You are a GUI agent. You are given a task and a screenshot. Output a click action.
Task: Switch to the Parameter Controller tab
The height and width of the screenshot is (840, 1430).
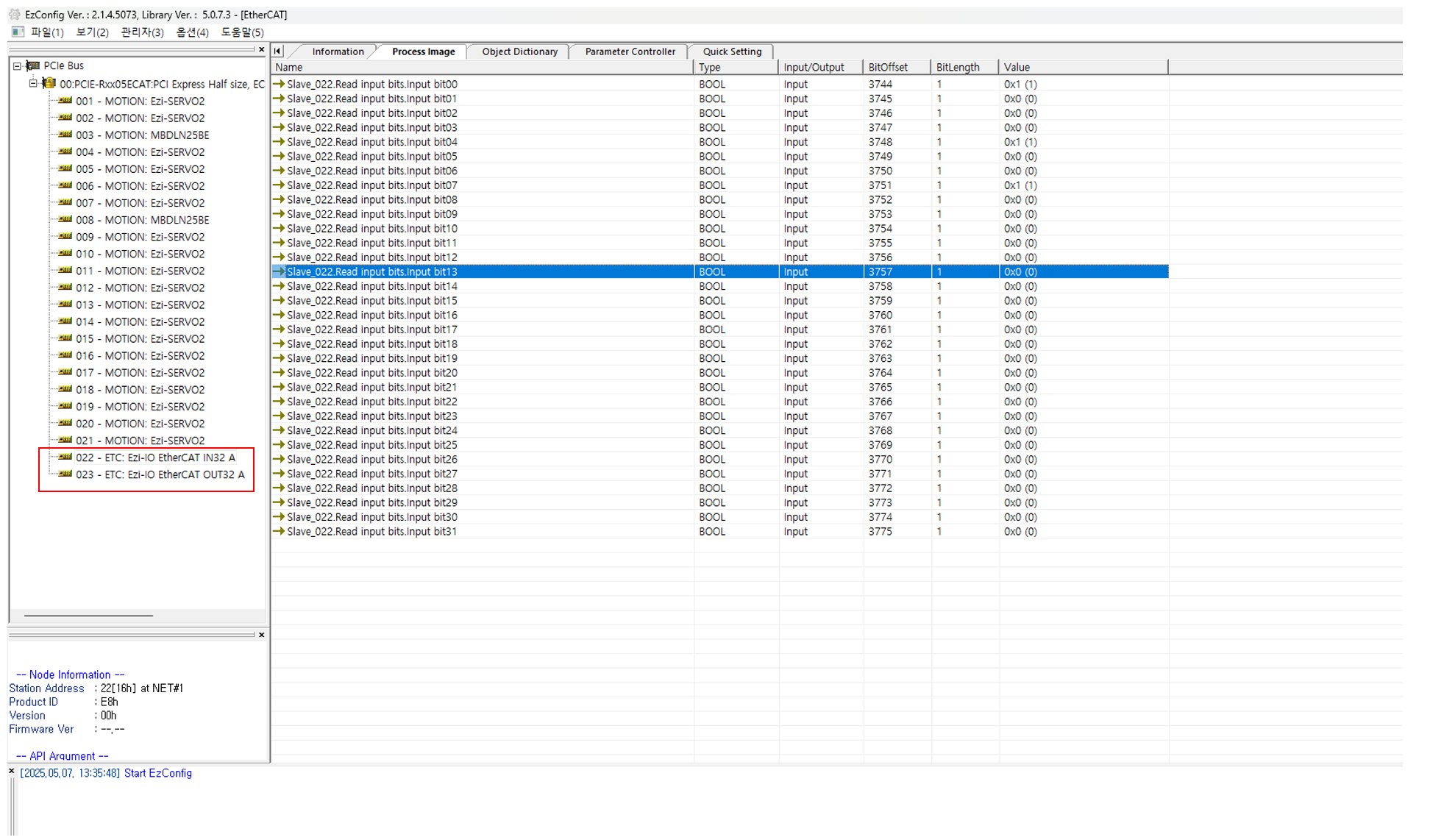630,51
